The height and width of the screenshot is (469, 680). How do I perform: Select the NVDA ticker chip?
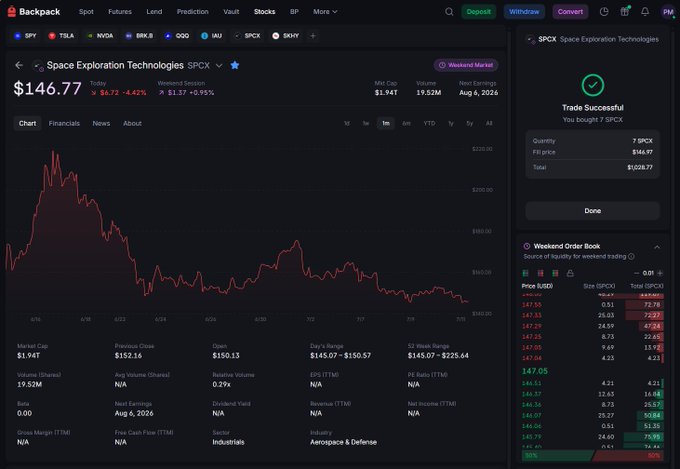[100, 36]
